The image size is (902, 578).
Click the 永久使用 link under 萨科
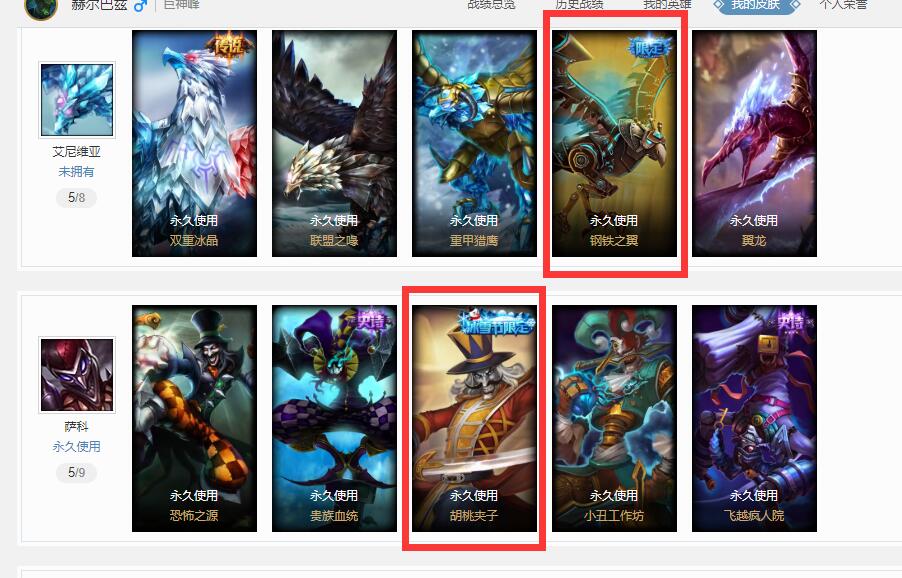[77, 446]
